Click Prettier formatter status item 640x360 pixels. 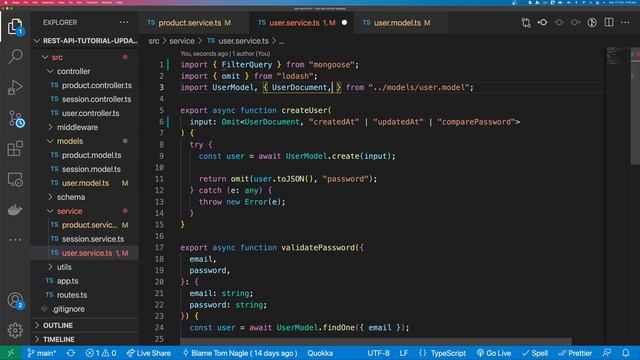[x=575, y=353]
